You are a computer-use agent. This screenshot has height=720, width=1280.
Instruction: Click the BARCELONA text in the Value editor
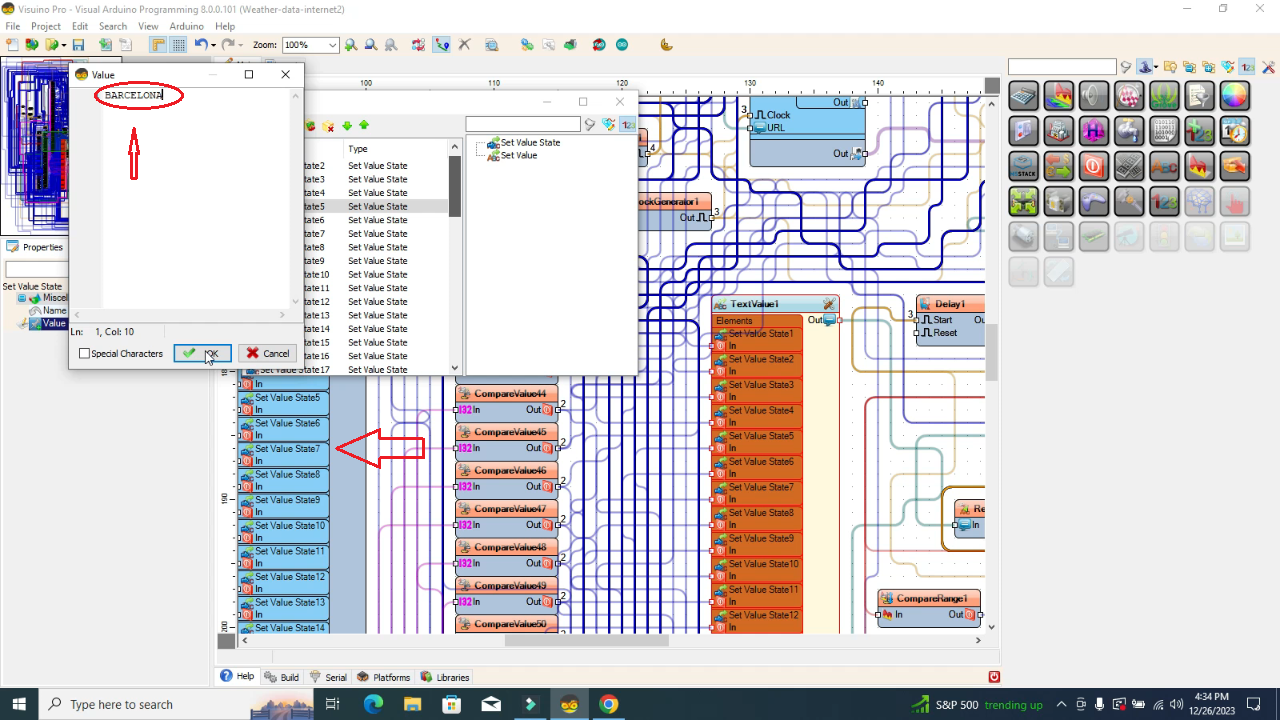[x=134, y=95]
